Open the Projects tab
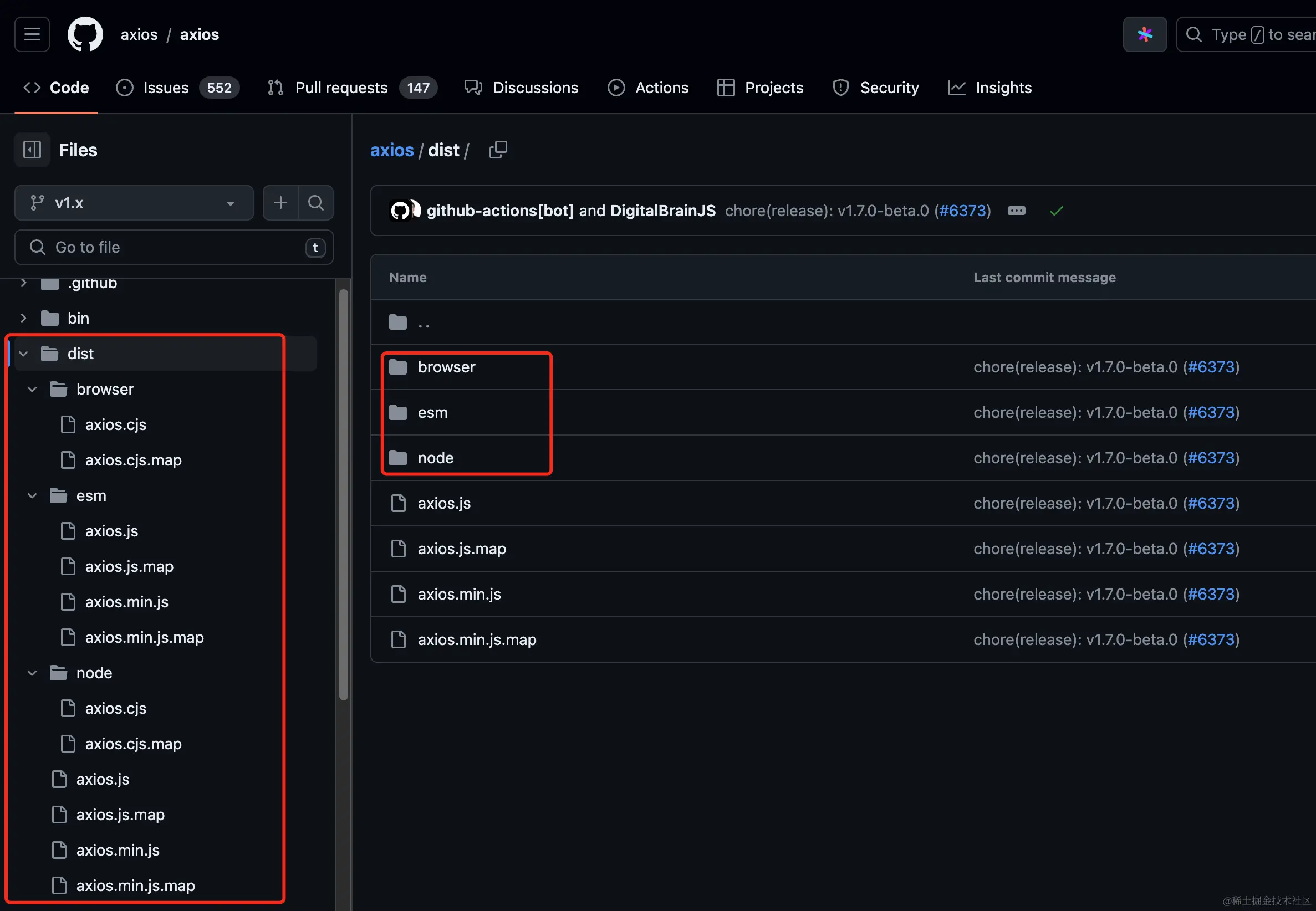 click(x=760, y=88)
